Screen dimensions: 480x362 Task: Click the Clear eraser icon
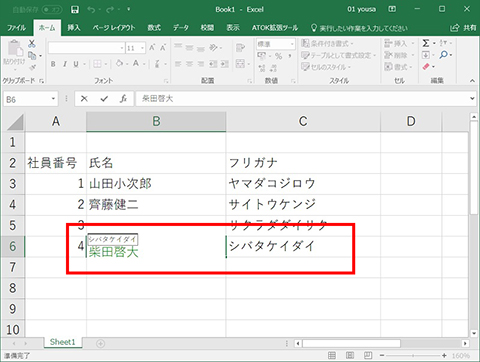tap(426, 66)
